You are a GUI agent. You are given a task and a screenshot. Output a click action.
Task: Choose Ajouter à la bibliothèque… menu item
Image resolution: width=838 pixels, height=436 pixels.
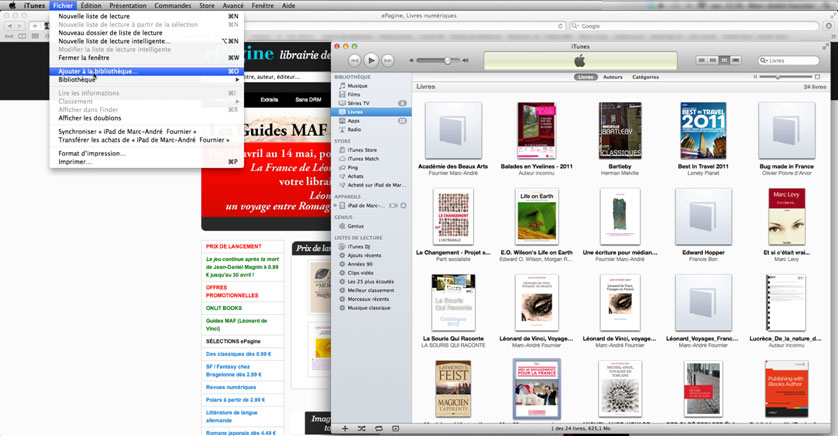tap(146, 71)
